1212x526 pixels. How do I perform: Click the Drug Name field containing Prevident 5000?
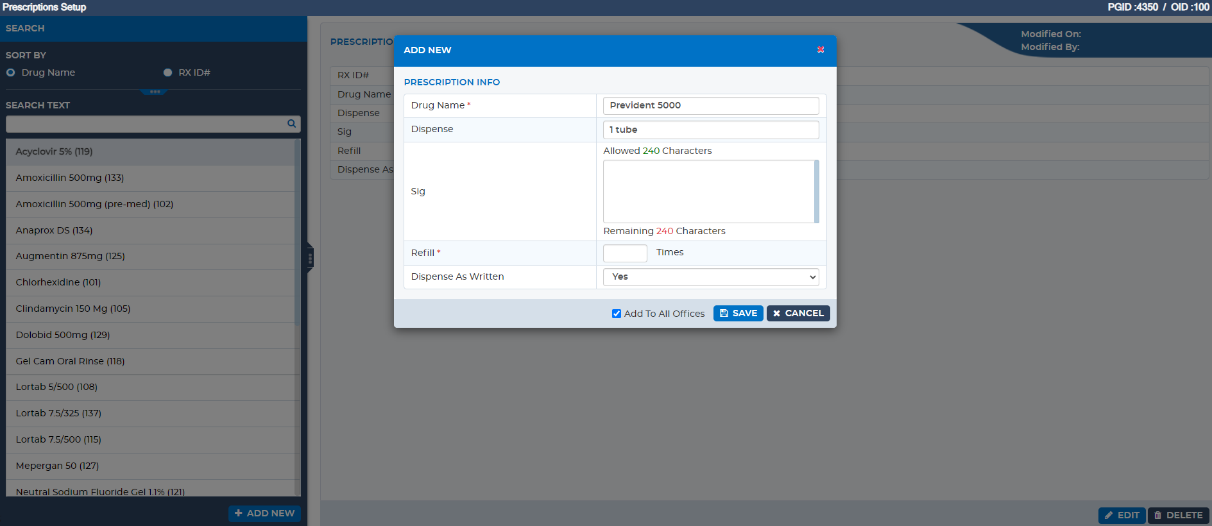711,105
